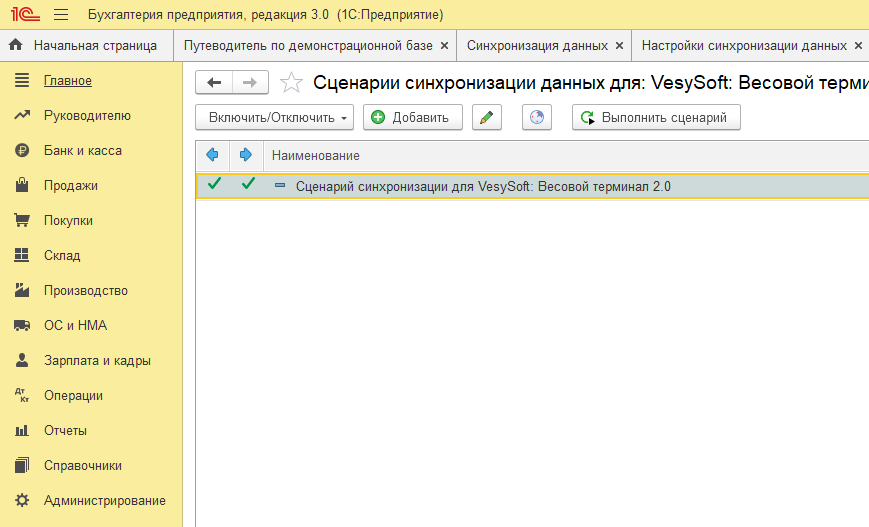The width and height of the screenshot is (869, 527).
Task: Switch to the Синхронизация данных tab
Action: [537, 46]
